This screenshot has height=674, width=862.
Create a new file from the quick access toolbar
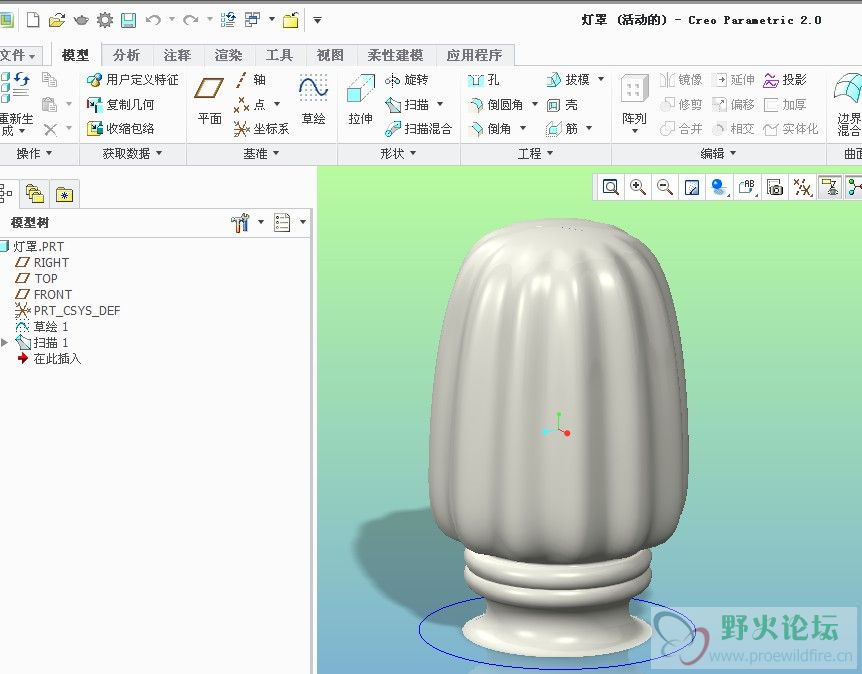pos(34,20)
